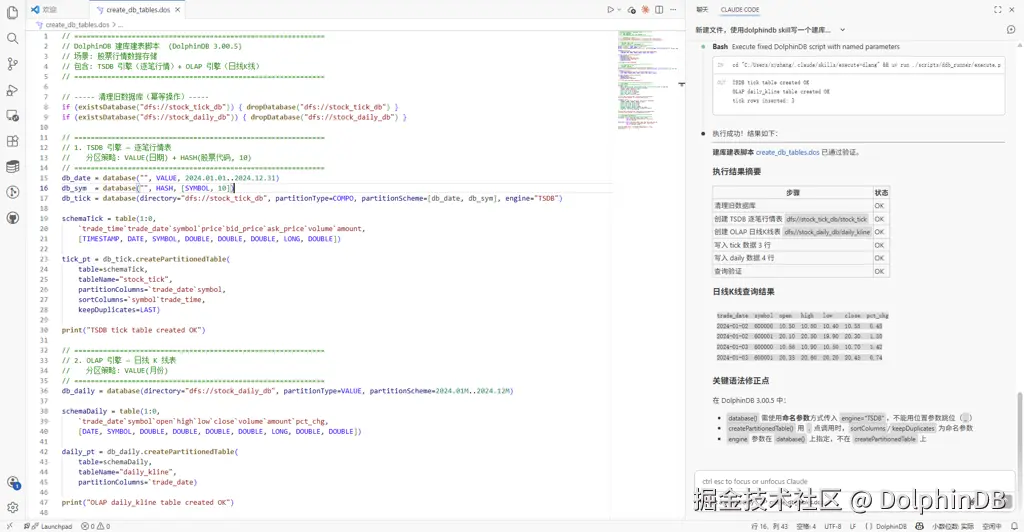
Task: Switch to the 聊天 chat panel tab
Action: tap(702, 10)
